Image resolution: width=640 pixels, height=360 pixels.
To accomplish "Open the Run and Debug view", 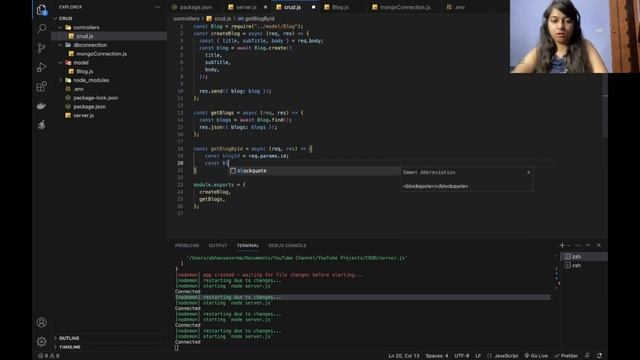I will pos(41,67).
